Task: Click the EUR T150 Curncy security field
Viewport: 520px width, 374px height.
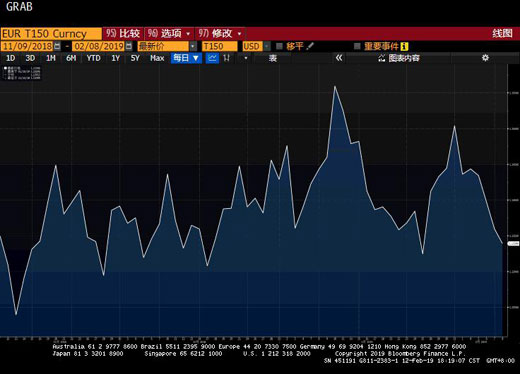Action: coord(51,34)
